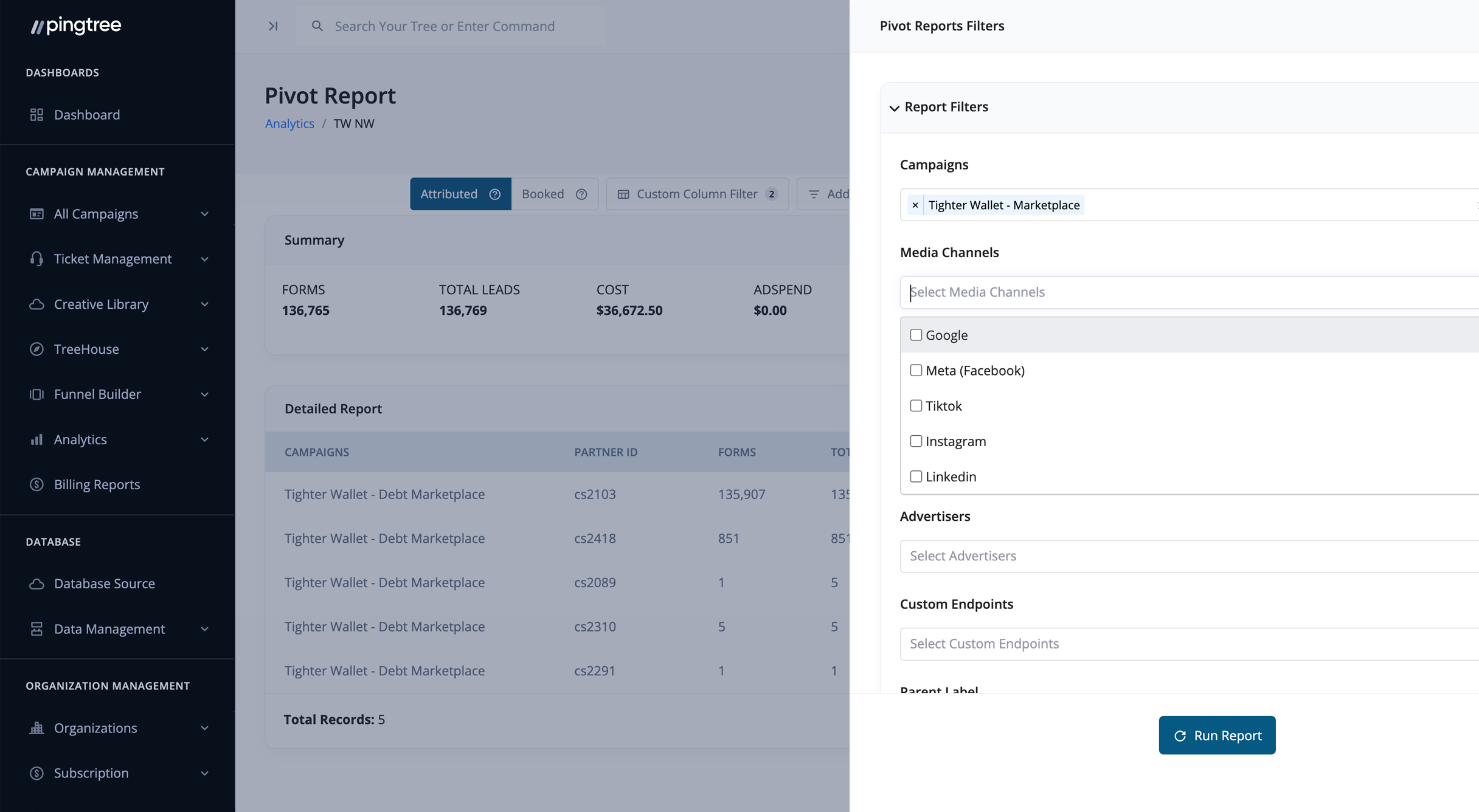Click the TreeHouse compass icon
This screenshot has height=812, width=1479.
(36, 349)
